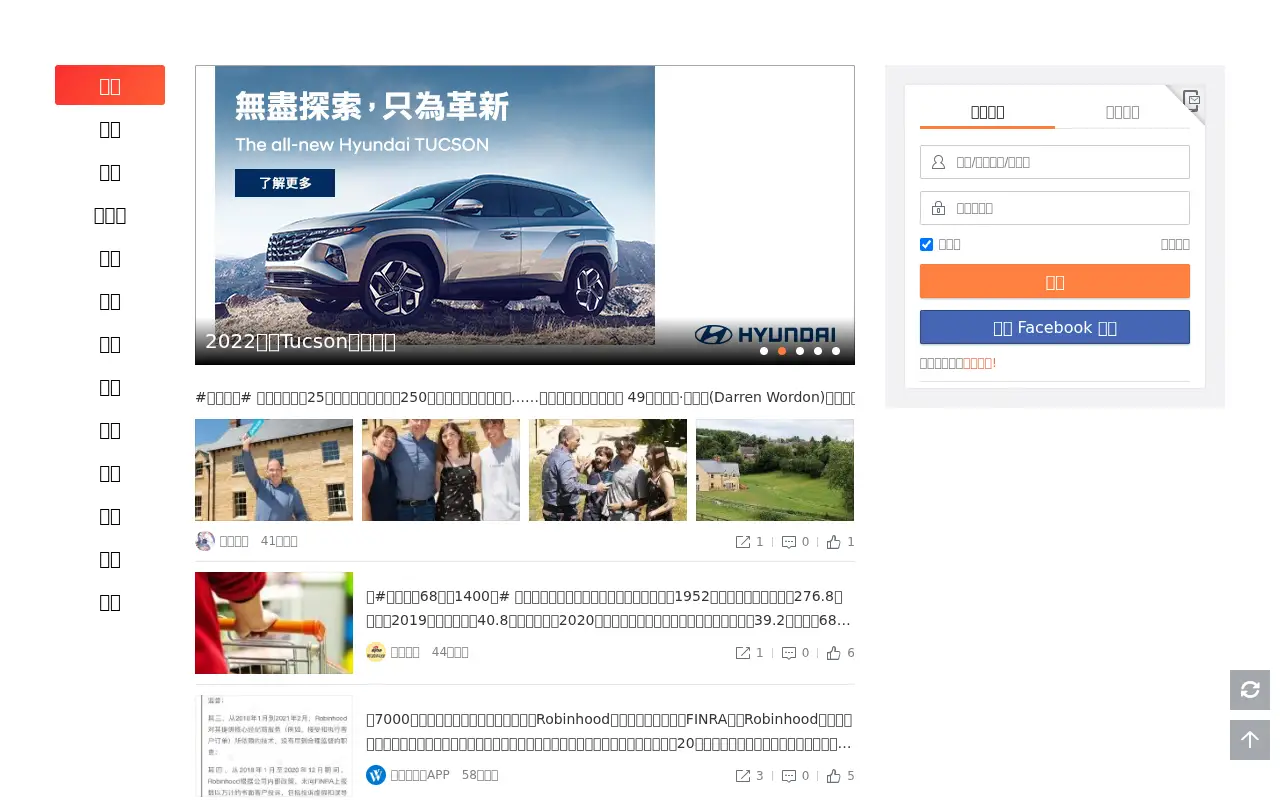Open the photo of the man waving by the house
Image resolution: width=1280 pixels, height=800 pixels.
[x=274, y=470]
